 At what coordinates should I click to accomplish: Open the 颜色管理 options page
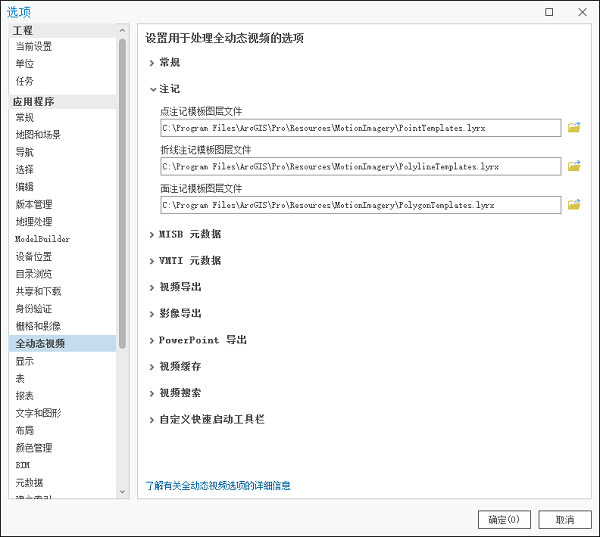[x=33, y=448]
